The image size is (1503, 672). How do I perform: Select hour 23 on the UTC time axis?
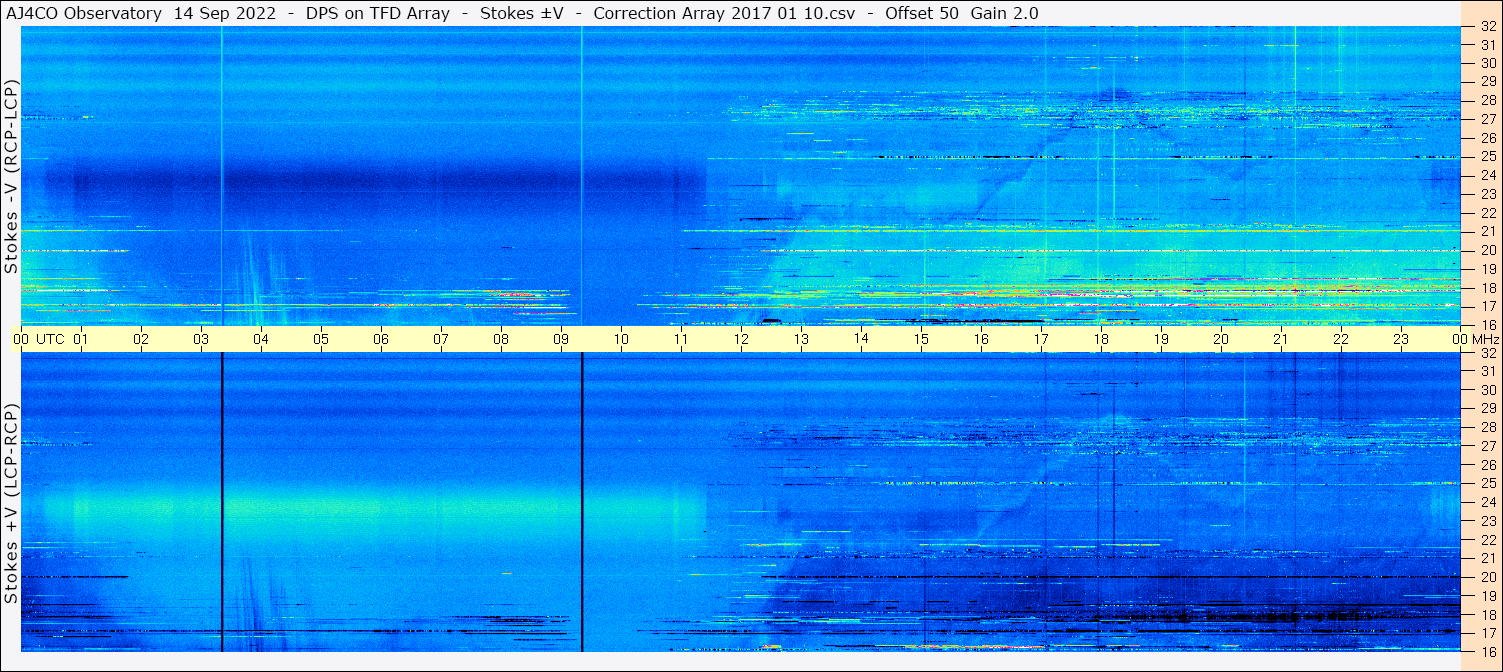[1401, 339]
